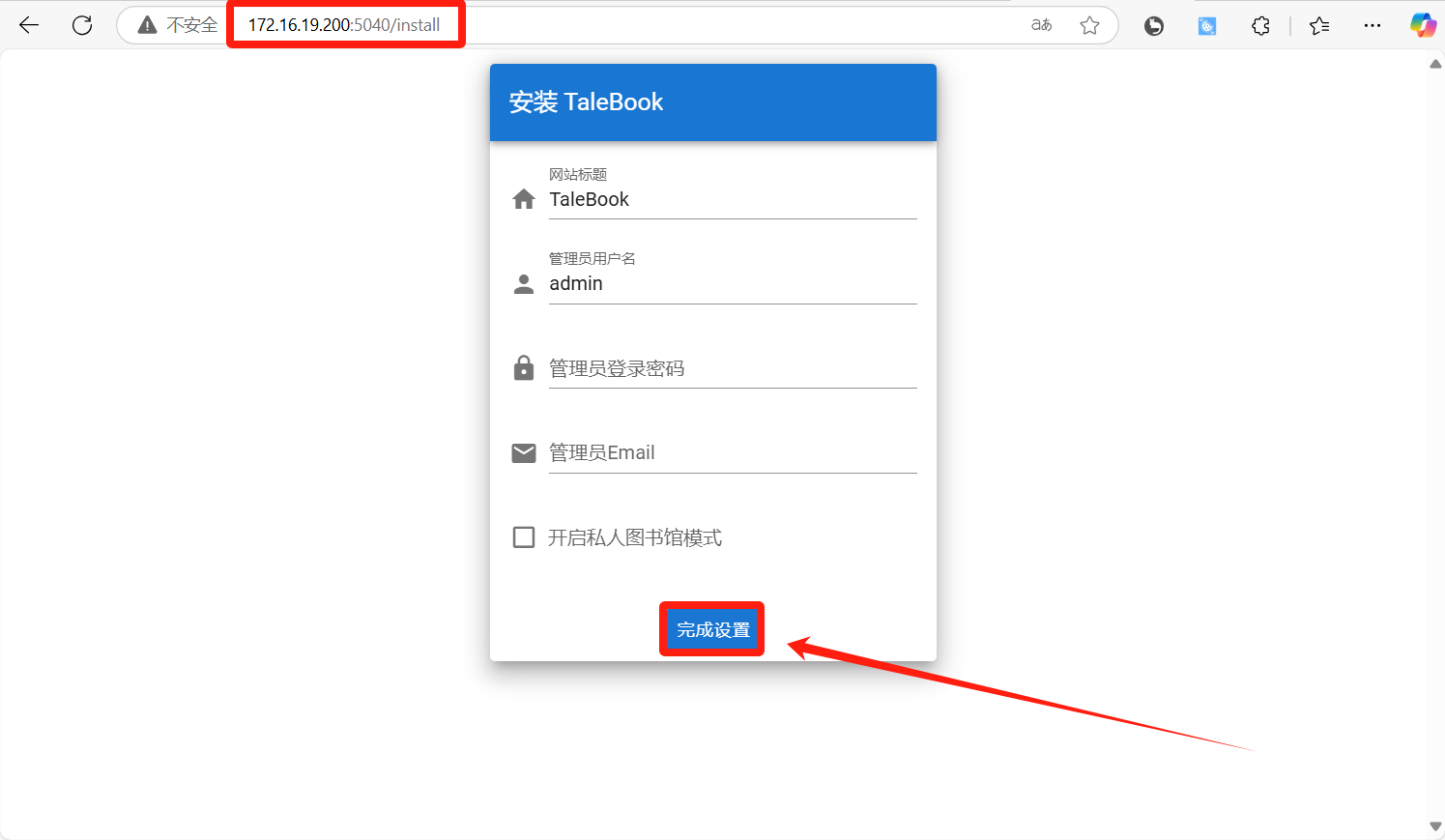Click the person icon beside admin username

coord(524,284)
